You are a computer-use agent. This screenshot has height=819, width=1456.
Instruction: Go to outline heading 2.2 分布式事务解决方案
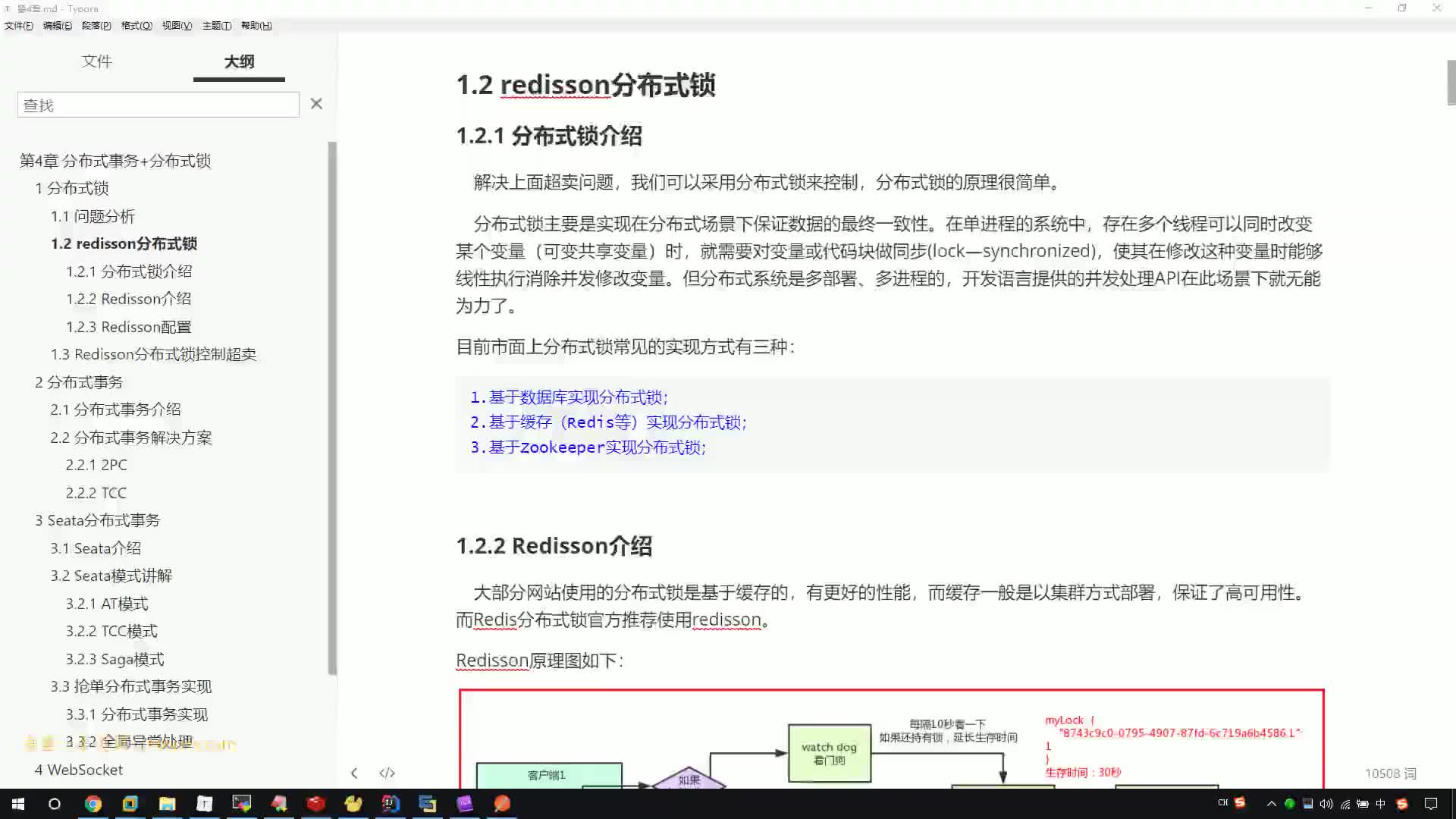coord(131,438)
